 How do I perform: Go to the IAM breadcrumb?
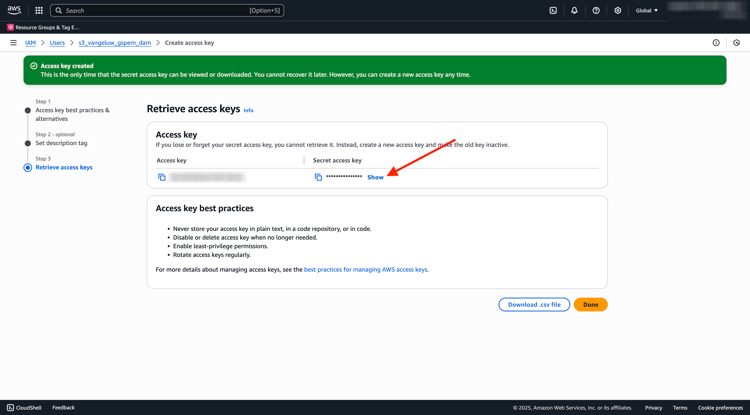pyautogui.click(x=30, y=43)
